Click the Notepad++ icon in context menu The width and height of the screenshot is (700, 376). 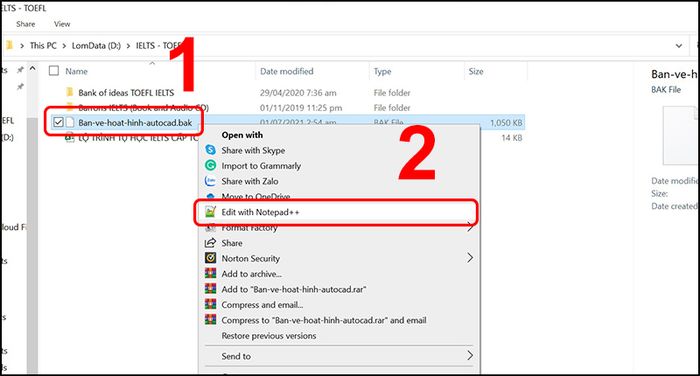210,212
